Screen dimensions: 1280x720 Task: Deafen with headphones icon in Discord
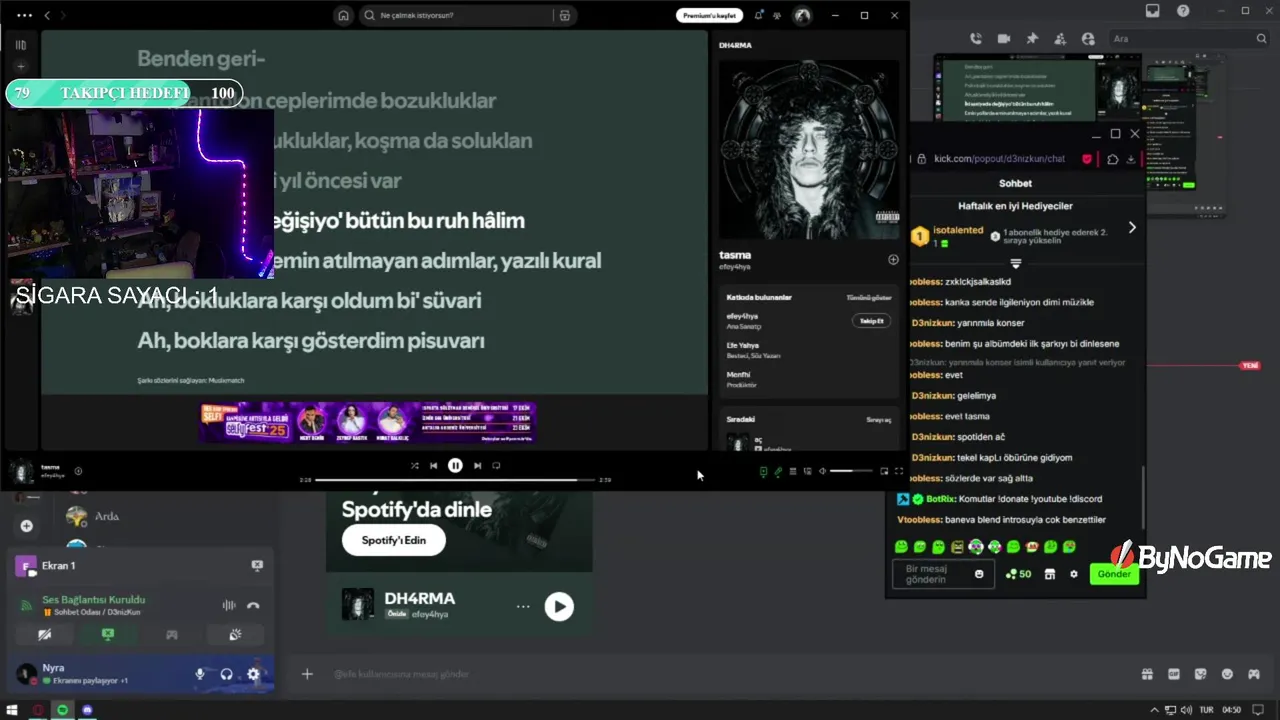point(227,674)
